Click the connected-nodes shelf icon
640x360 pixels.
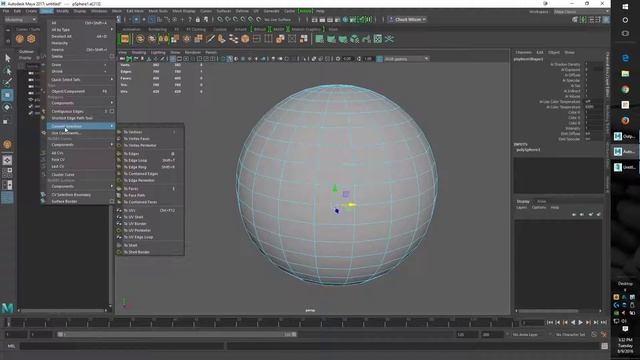click(233, 39)
